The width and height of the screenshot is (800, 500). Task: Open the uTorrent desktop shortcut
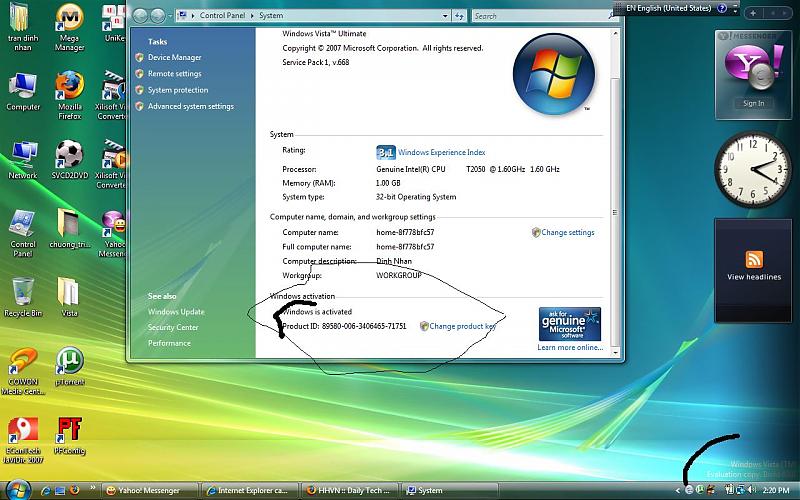[69, 360]
